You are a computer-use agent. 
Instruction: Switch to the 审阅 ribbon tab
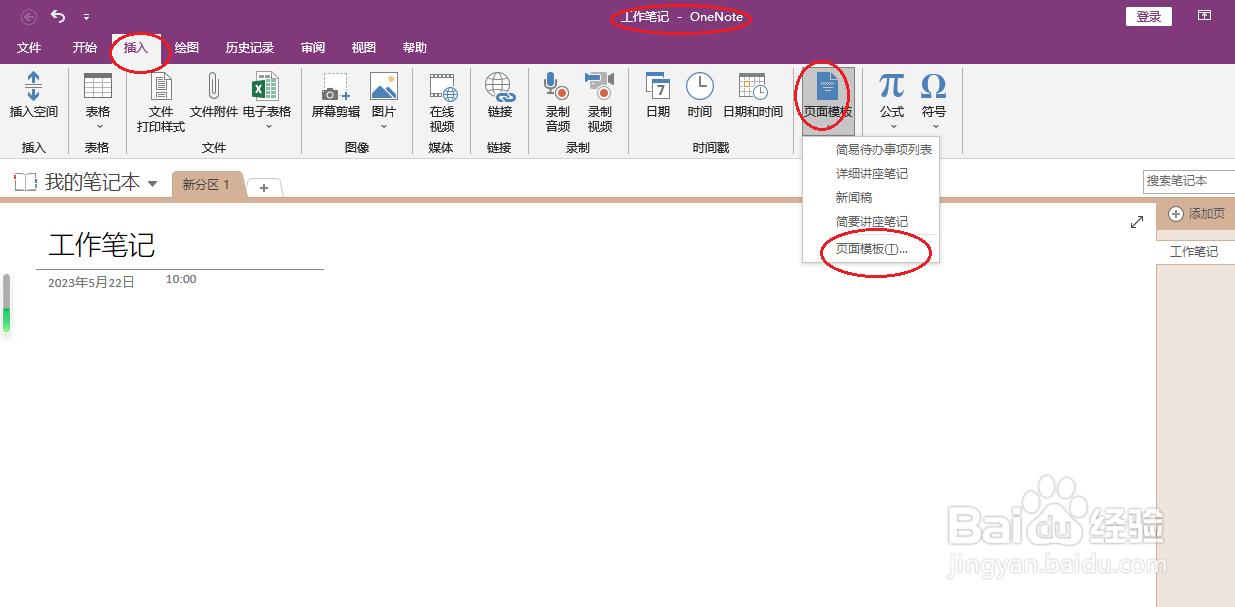coord(313,47)
